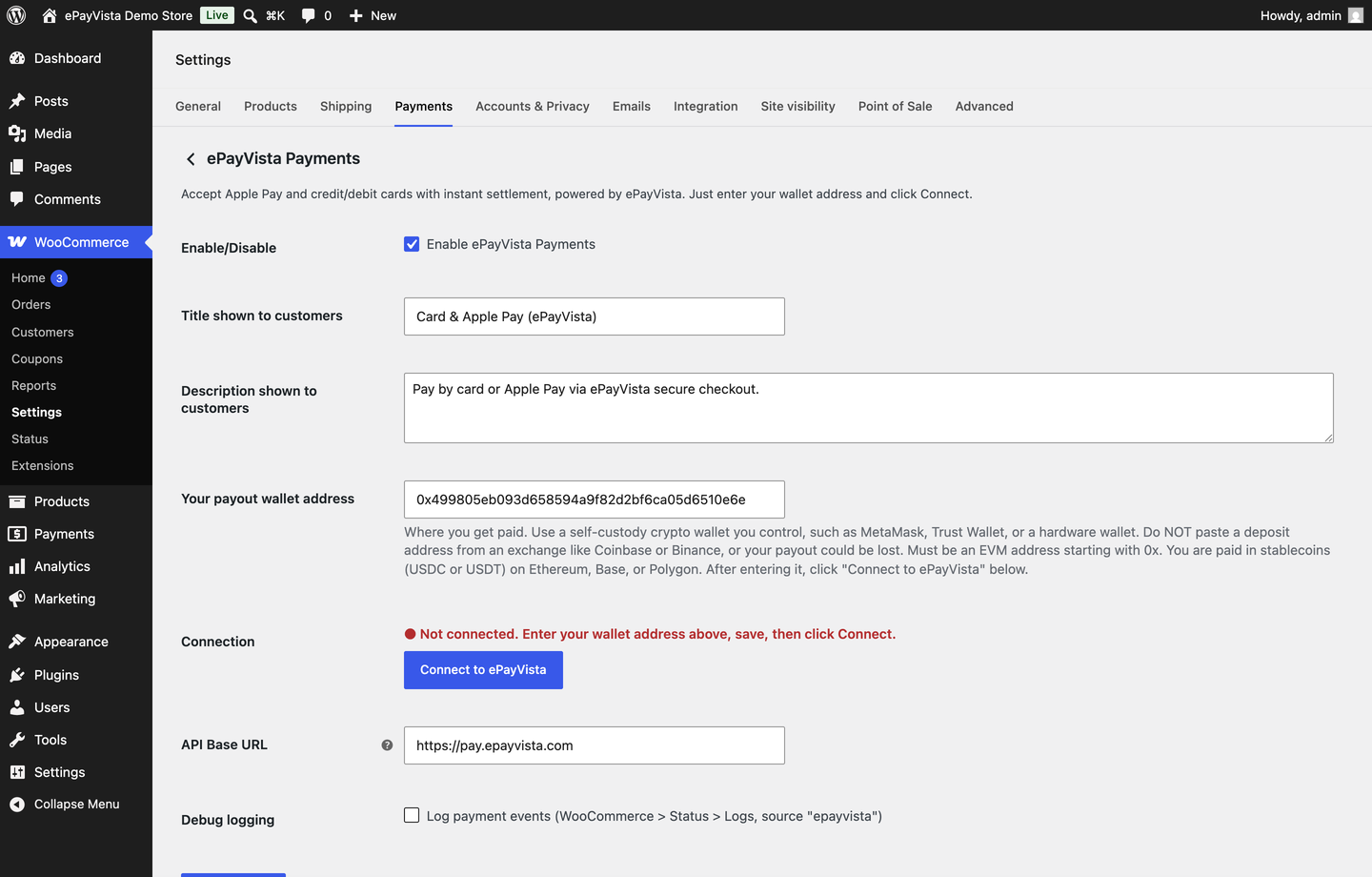Click the Posts pin icon
Image resolution: width=1372 pixels, height=877 pixels.
click(17, 101)
